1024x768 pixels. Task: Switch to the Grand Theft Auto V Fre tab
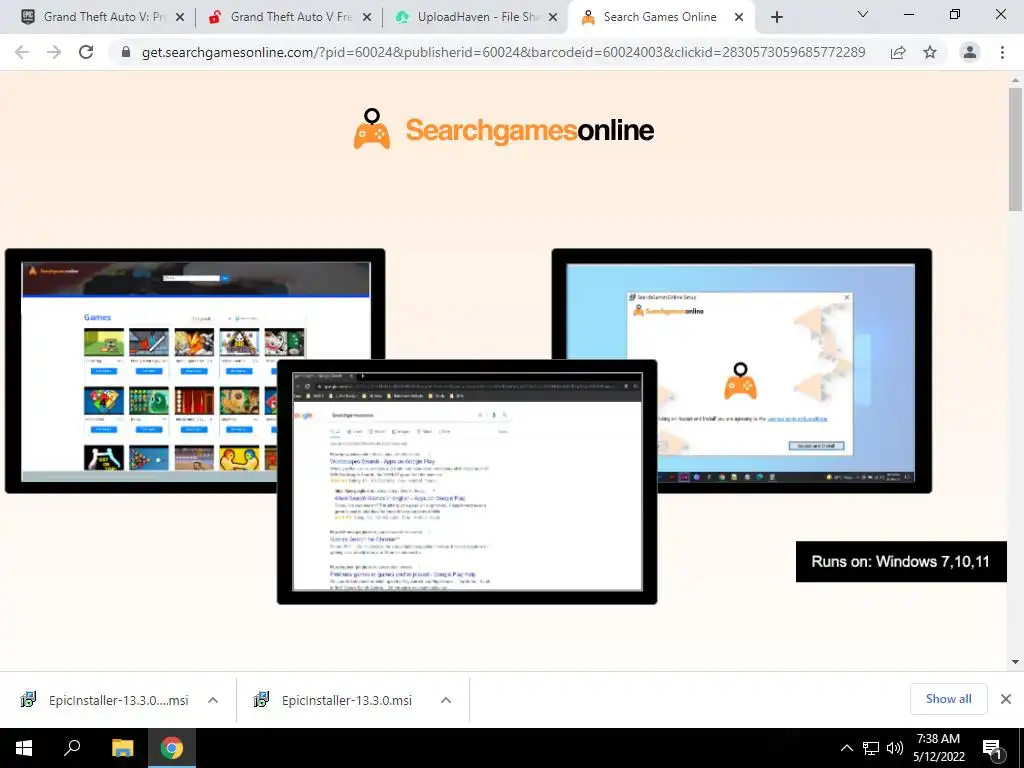click(291, 17)
